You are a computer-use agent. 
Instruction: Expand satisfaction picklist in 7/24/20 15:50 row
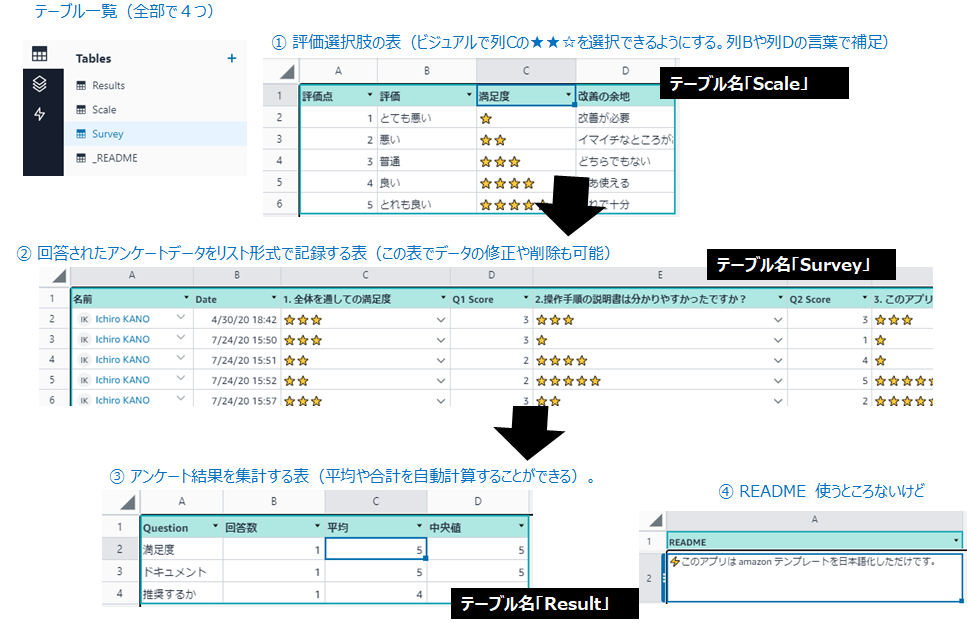440,340
